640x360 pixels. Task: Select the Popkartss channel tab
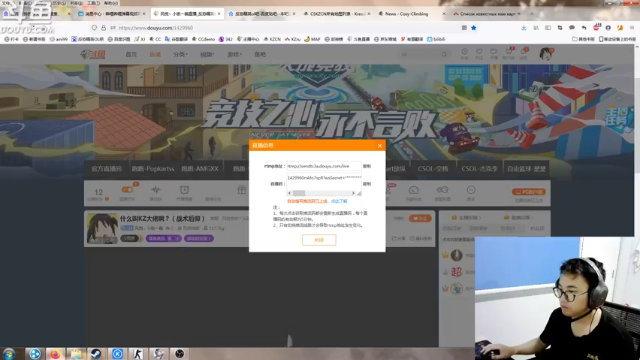tap(153, 169)
